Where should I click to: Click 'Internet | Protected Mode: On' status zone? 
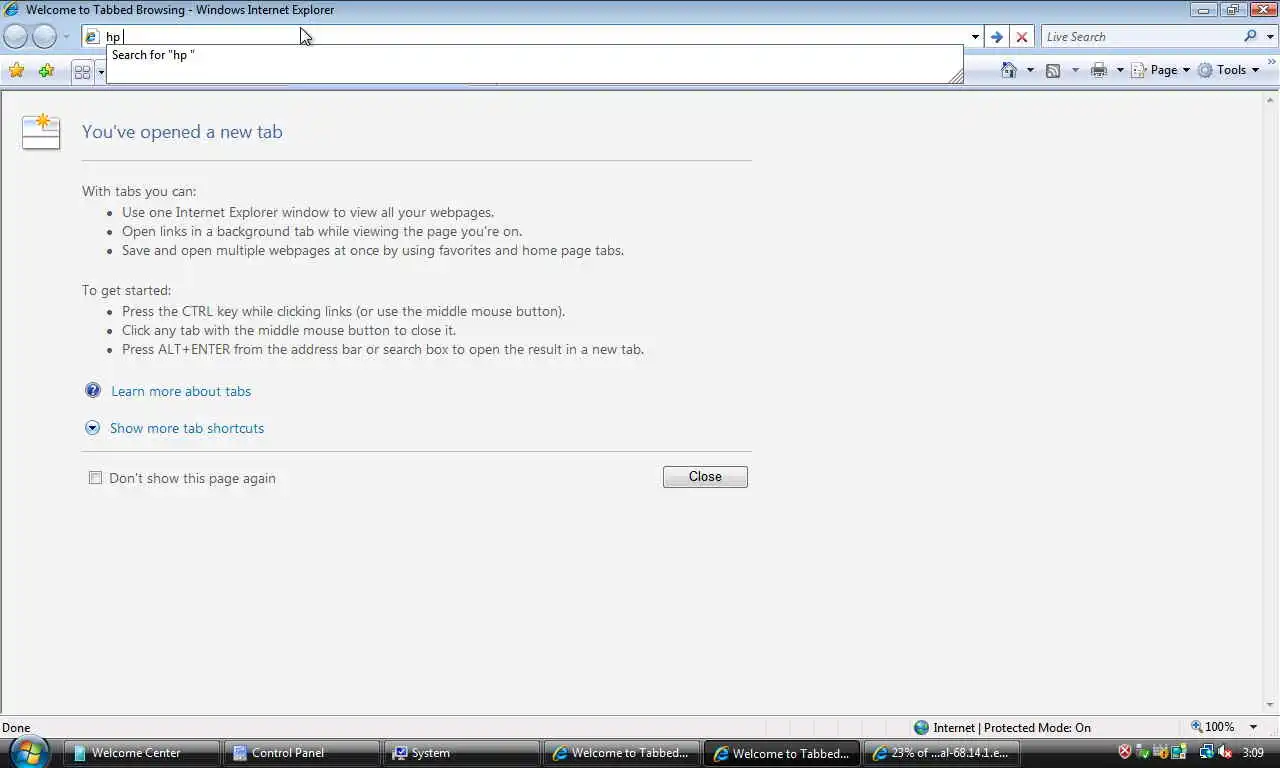(1012, 728)
